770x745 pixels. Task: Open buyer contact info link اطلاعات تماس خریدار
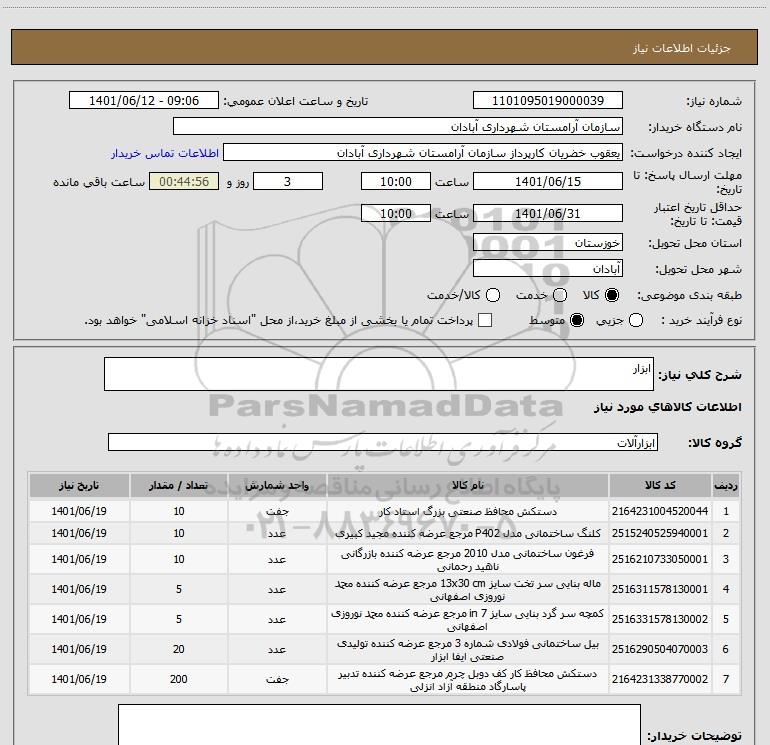click(x=165, y=153)
